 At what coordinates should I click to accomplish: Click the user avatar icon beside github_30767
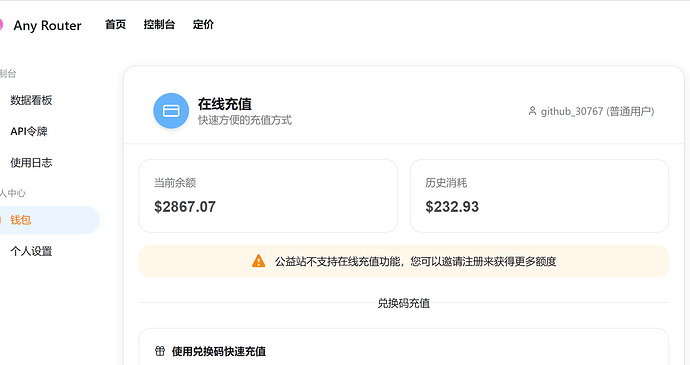[x=532, y=111]
